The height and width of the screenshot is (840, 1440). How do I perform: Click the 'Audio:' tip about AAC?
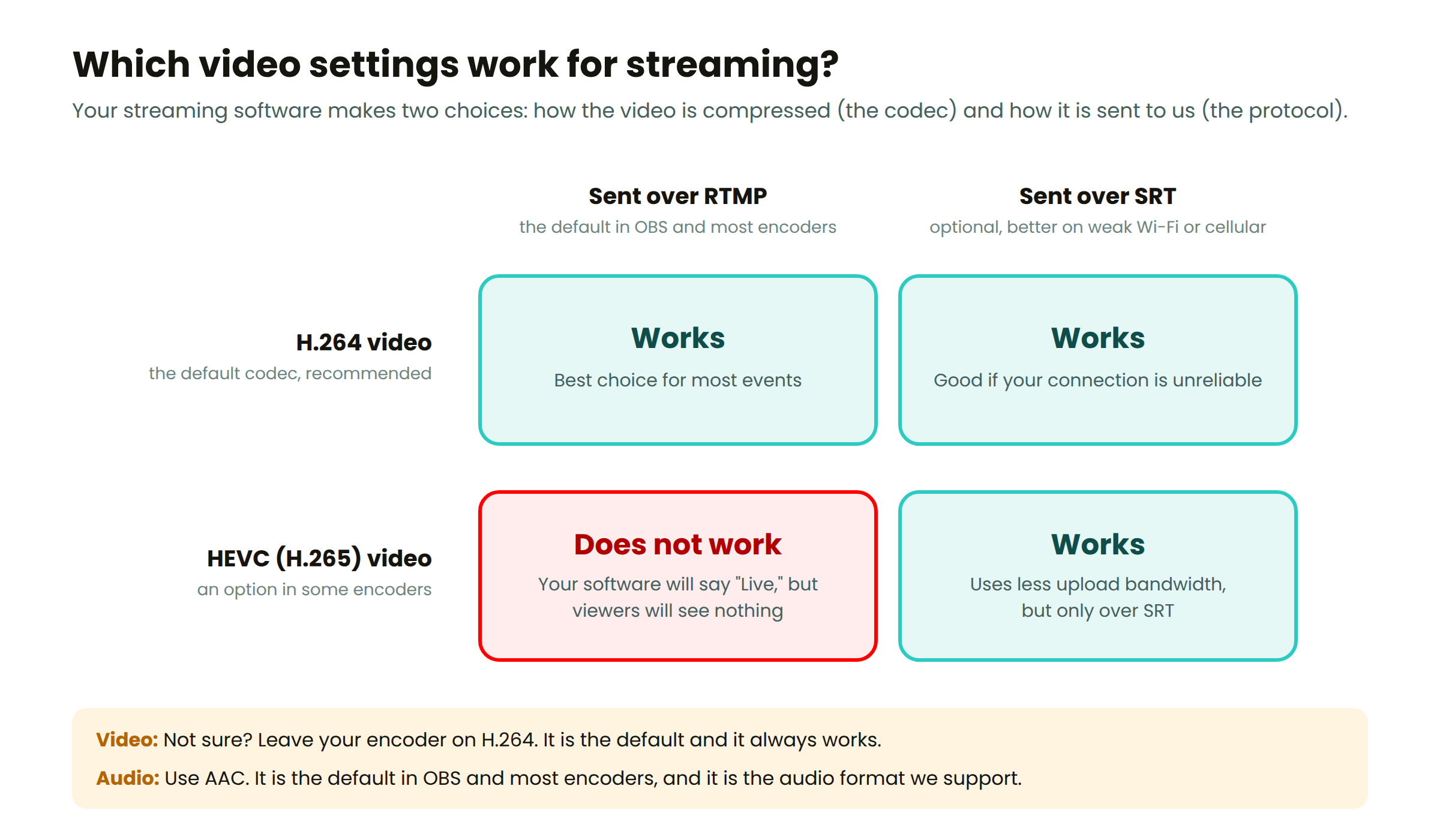click(x=559, y=778)
